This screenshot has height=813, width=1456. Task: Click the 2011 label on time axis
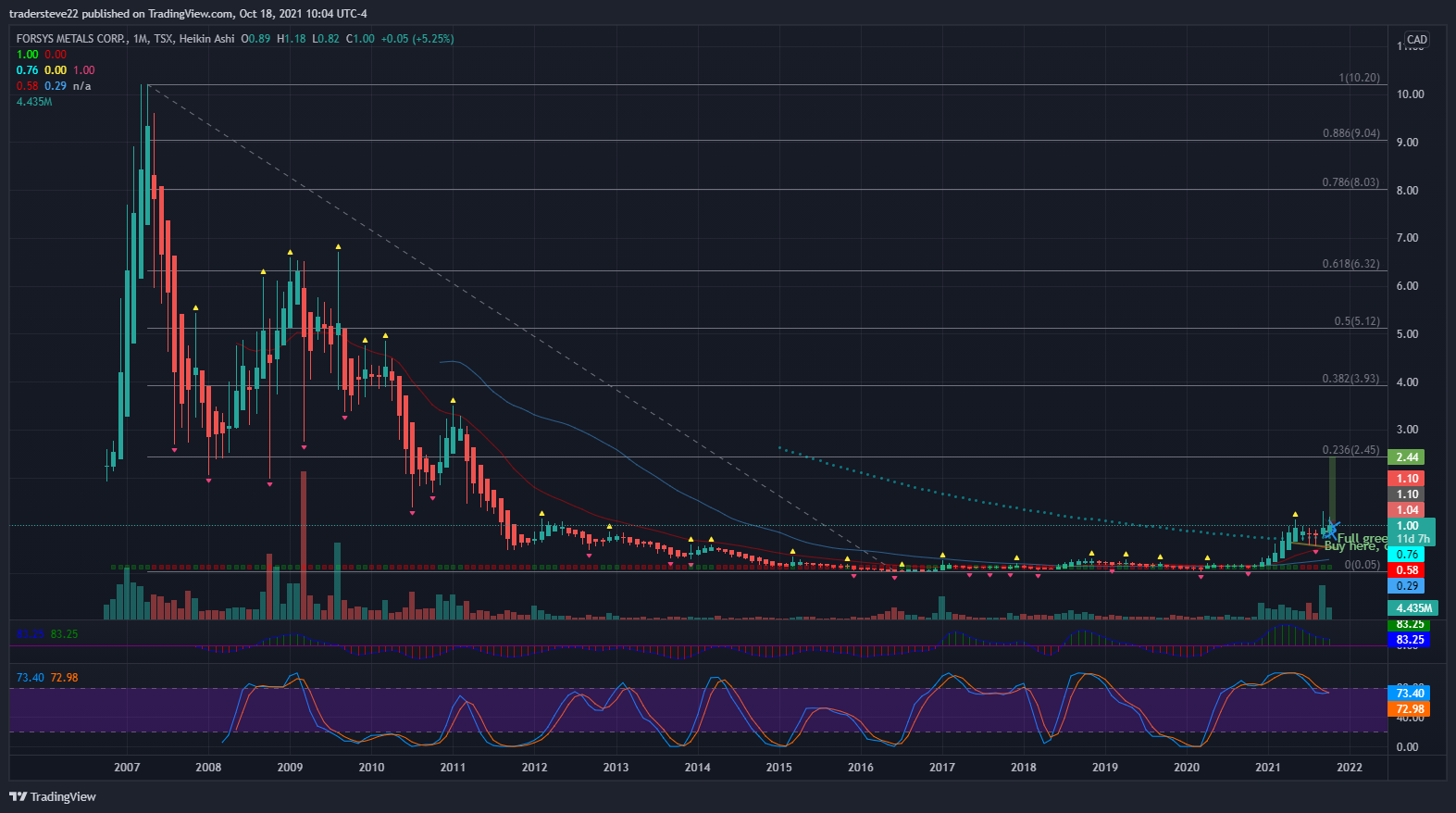(453, 768)
